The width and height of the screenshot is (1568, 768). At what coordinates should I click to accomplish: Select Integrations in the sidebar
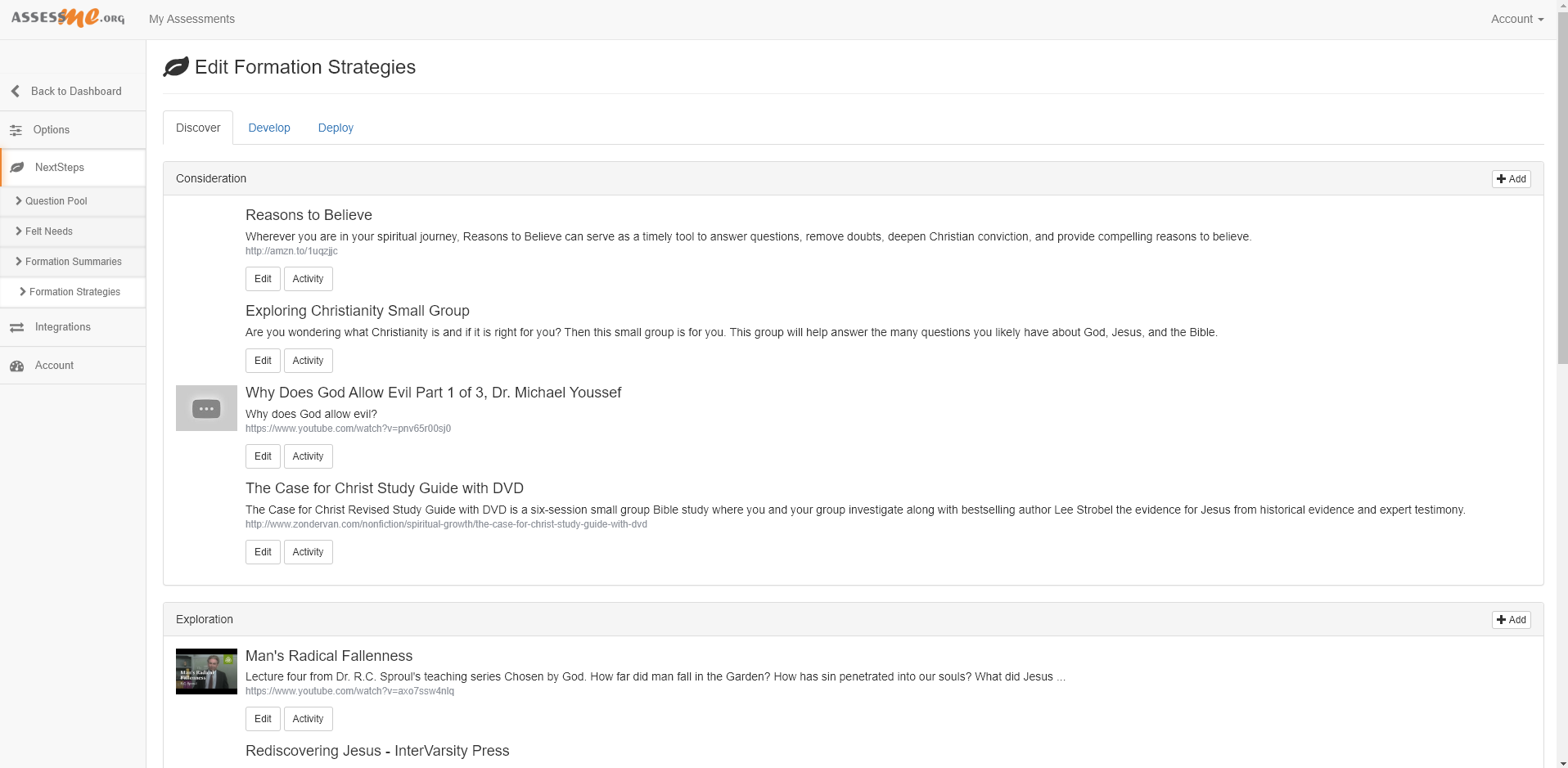click(x=73, y=327)
